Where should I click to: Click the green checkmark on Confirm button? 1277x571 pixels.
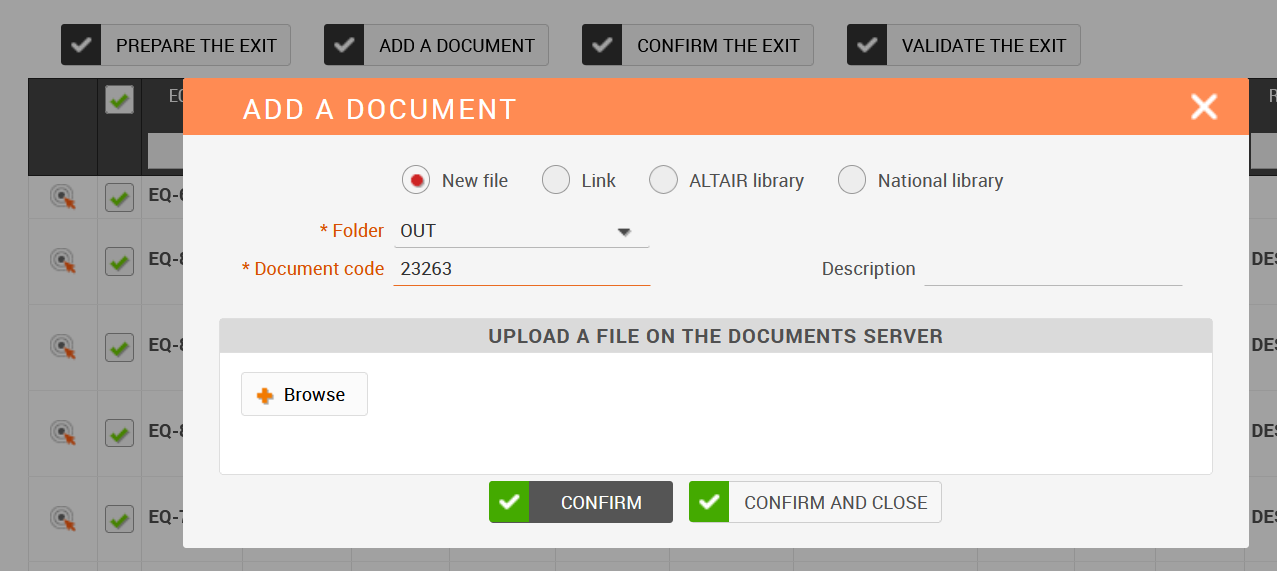pyautogui.click(x=509, y=502)
